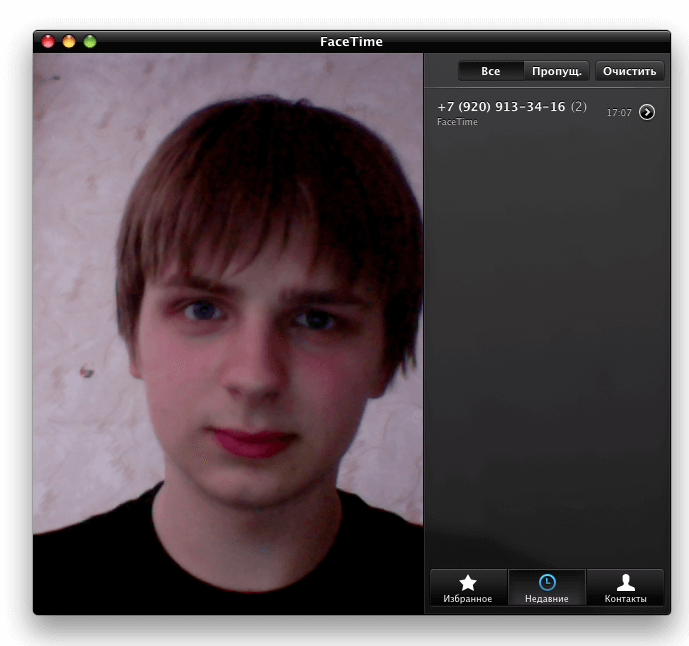Show all calls with the Все filter
The height and width of the screenshot is (646, 689).
click(490, 71)
